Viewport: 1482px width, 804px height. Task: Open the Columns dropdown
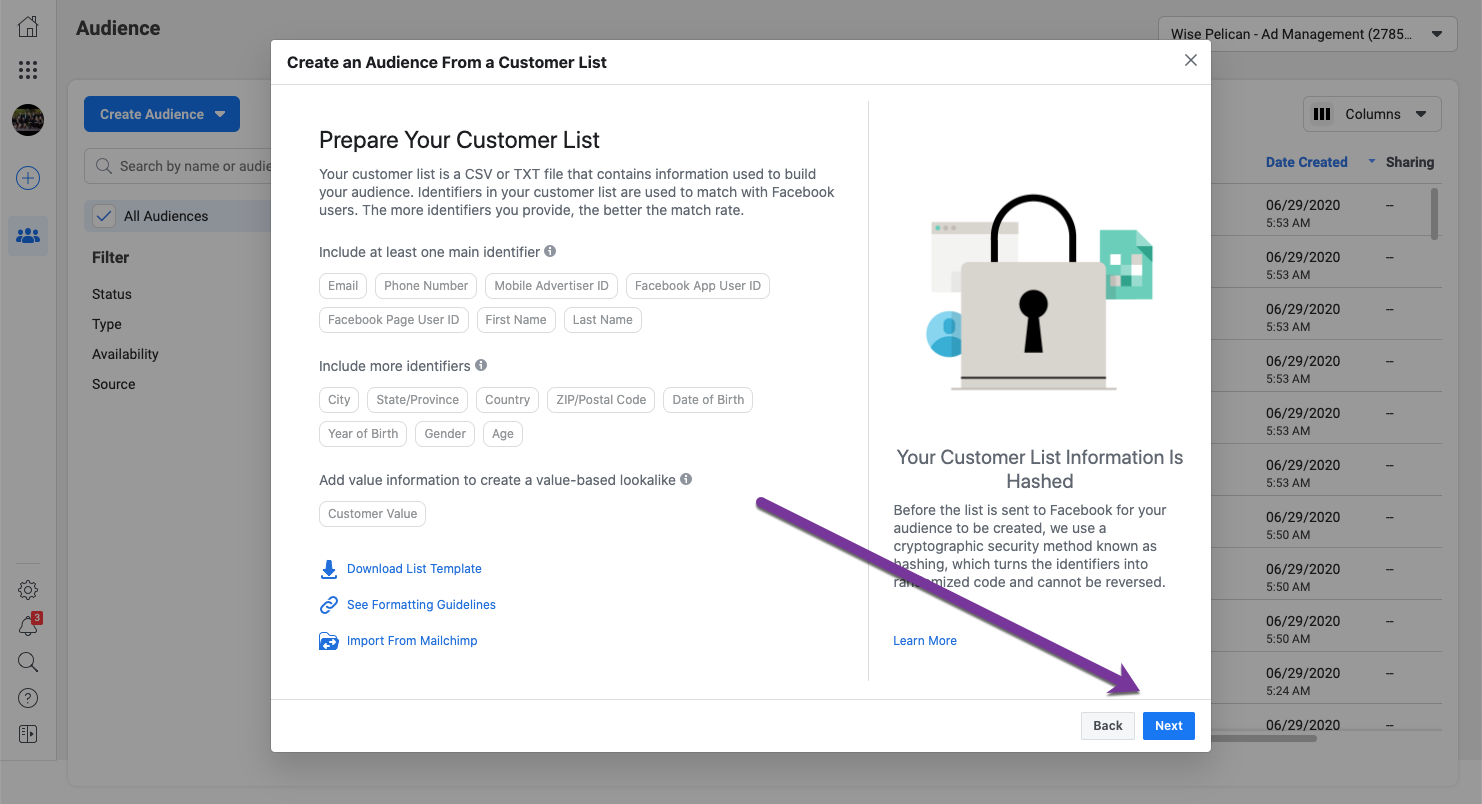click(1372, 114)
